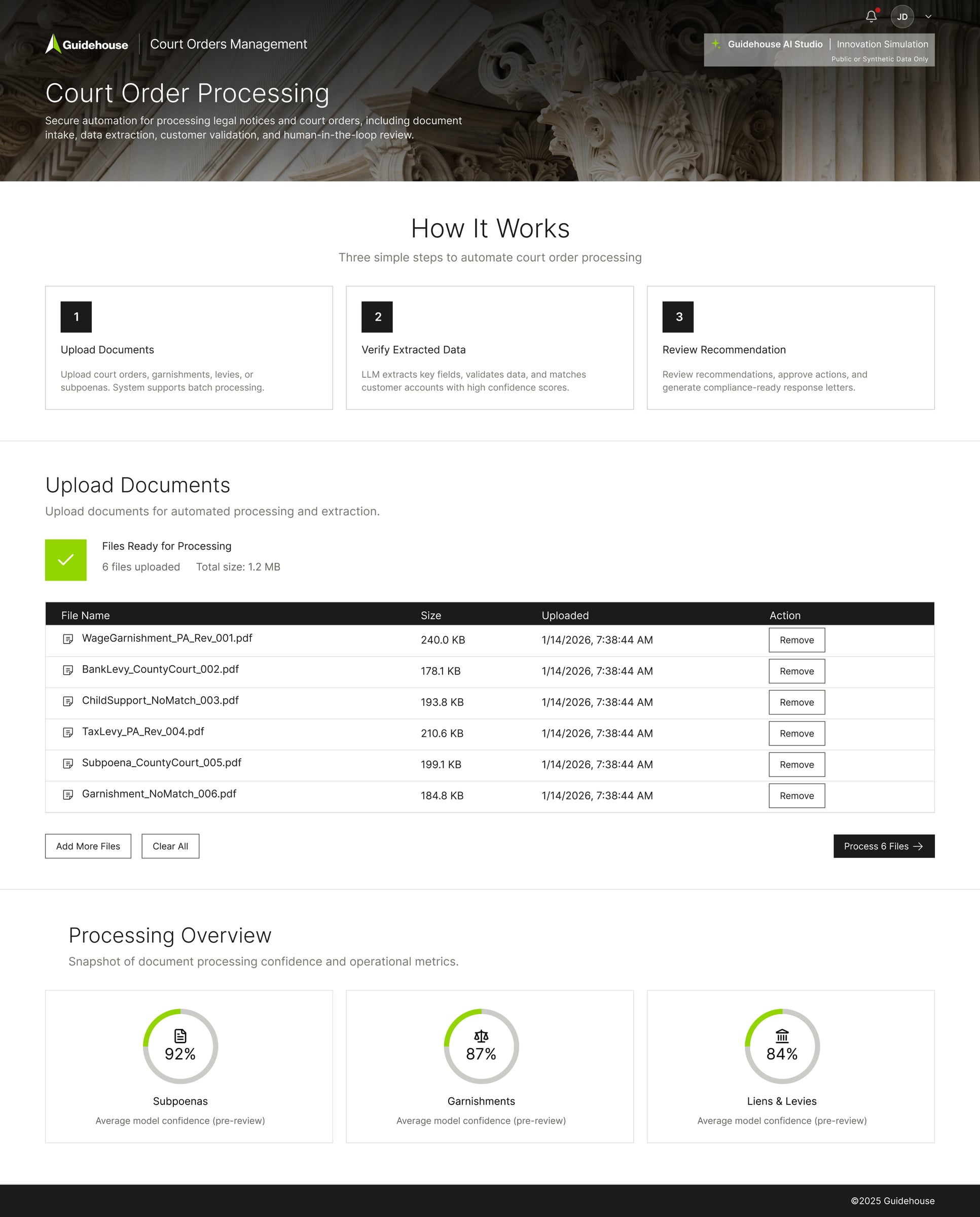Click the sparkle icon beside Guidehouse AI Studio
The image size is (980, 1217).
(717, 44)
